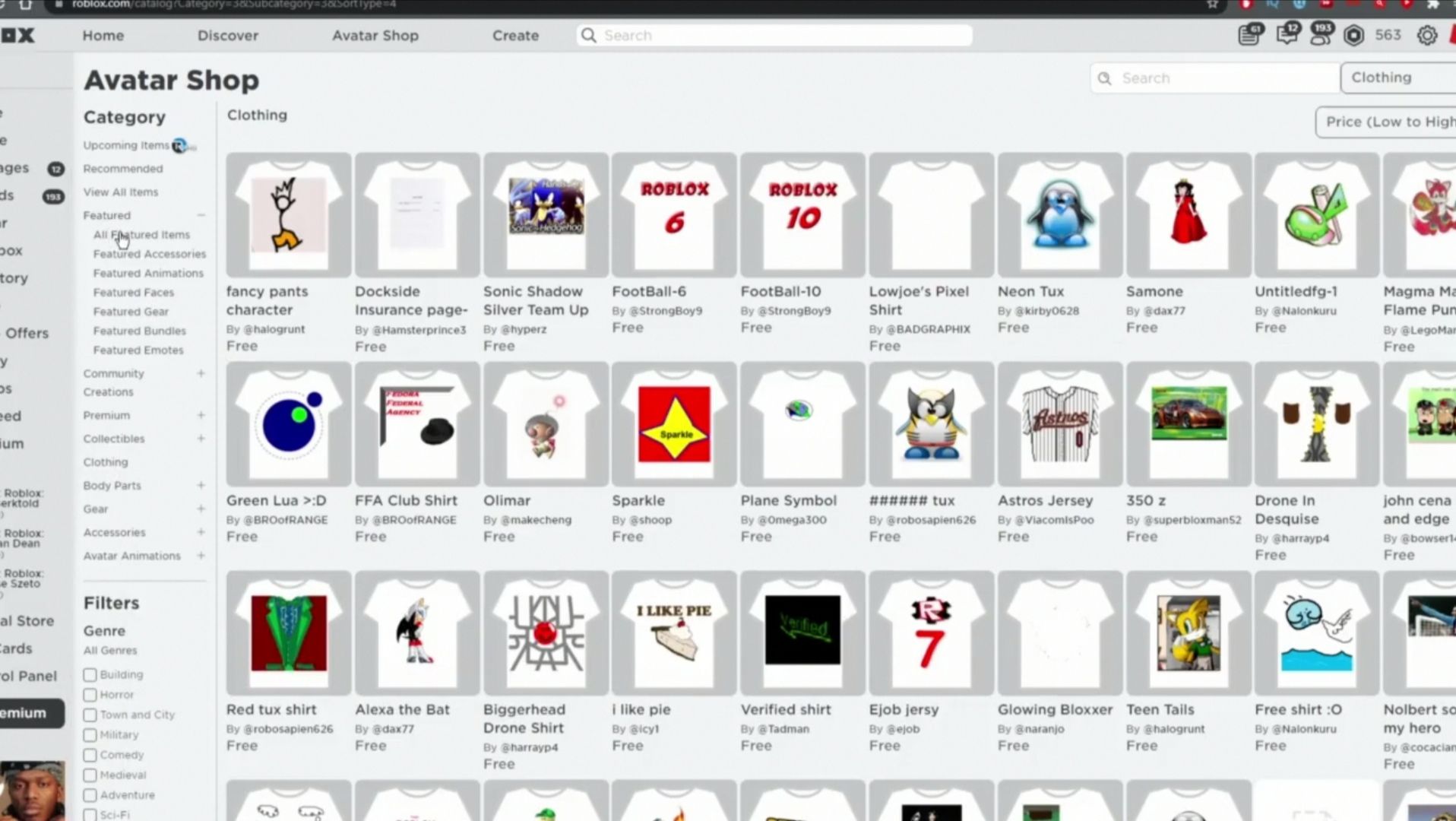Open the Astros Jersey thumbnail
The image size is (1456, 821).
[x=1060, y=424]
